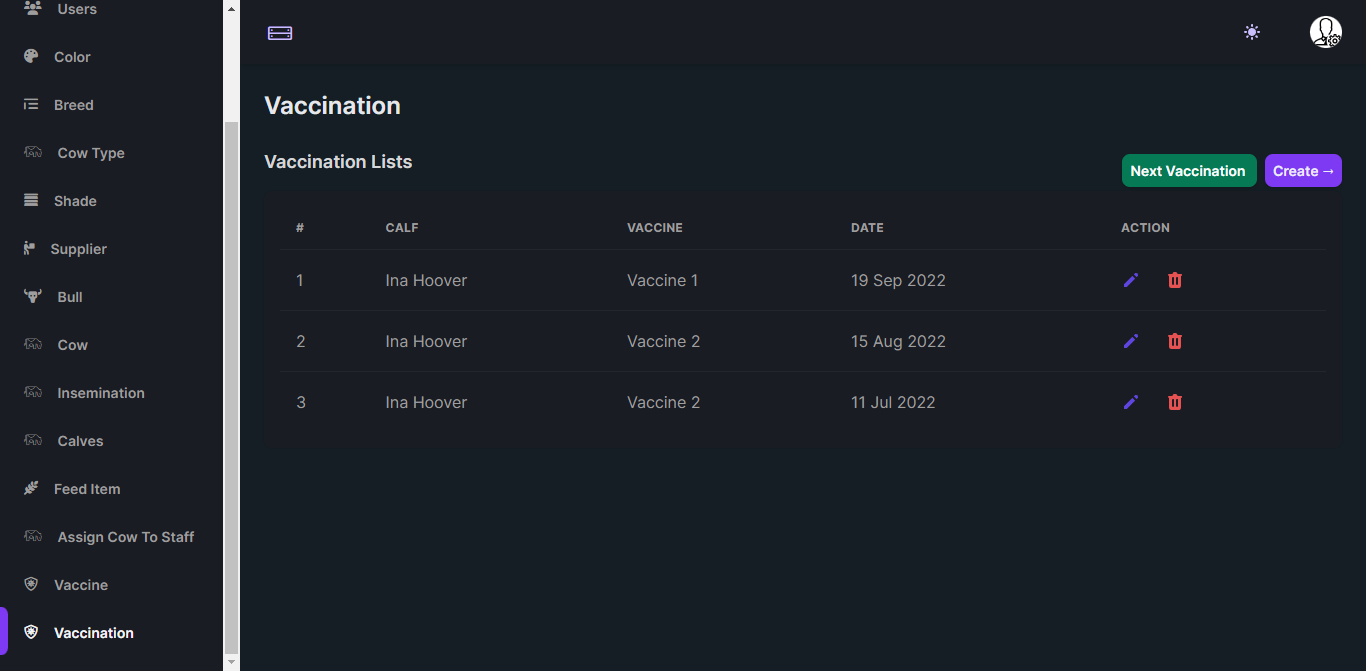
Task: Edit the 15 Aug 2022 vaccination entry
Action: (x=1131, y=341)
